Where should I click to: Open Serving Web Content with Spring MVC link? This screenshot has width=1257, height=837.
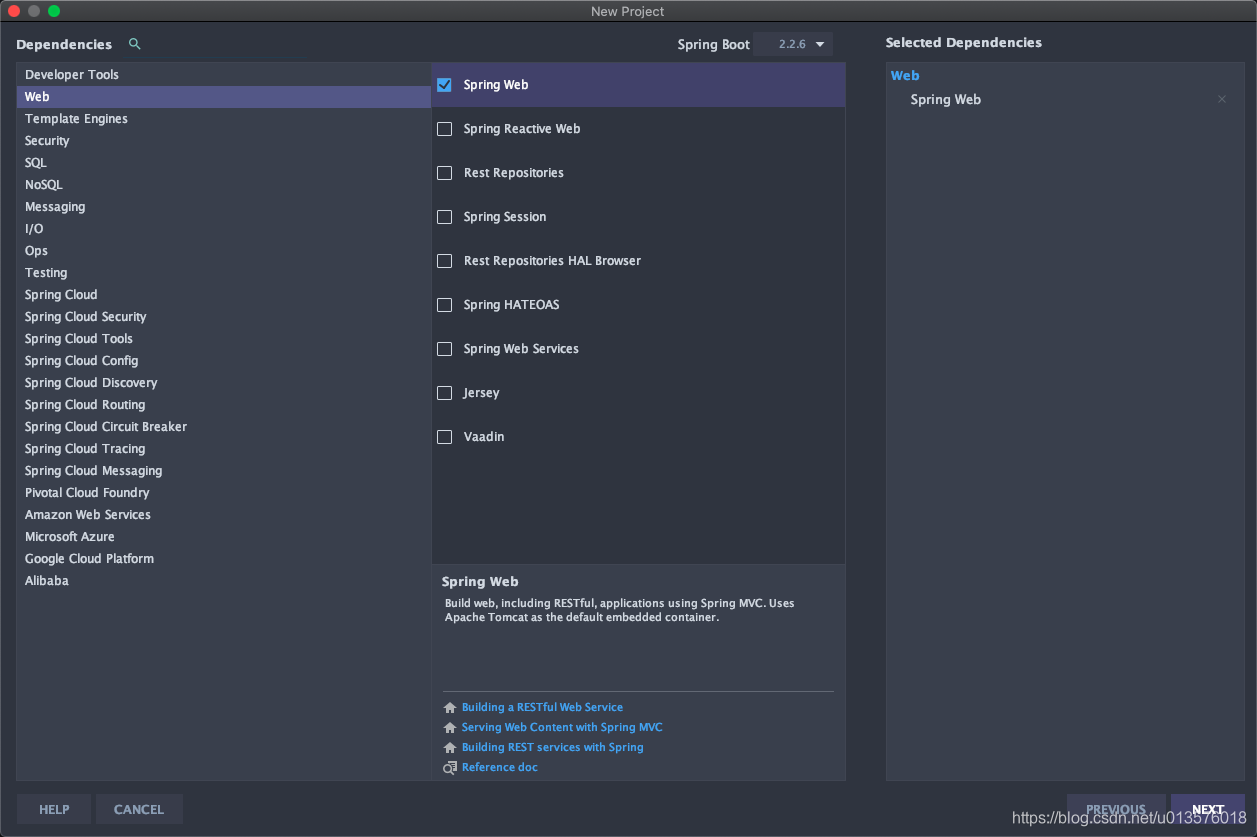pyautogui.click(x=562, y=727)
